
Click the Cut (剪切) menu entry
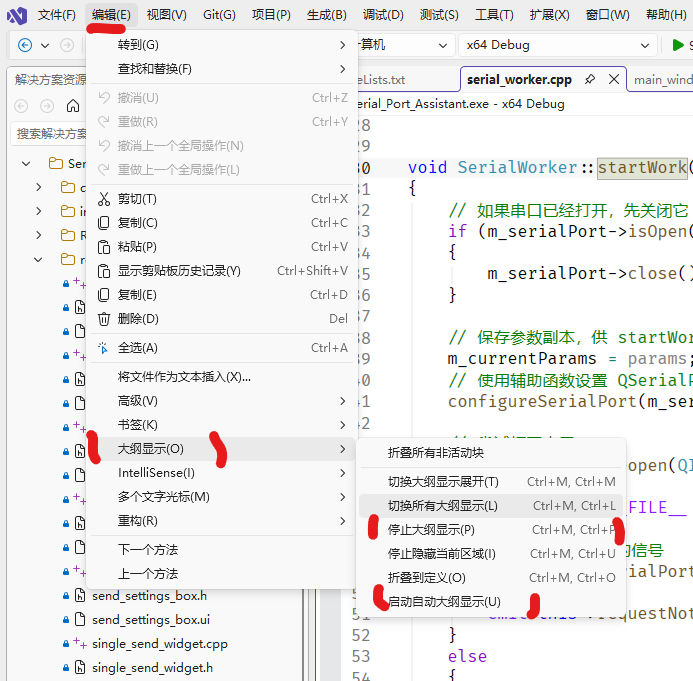pos(222,199)
